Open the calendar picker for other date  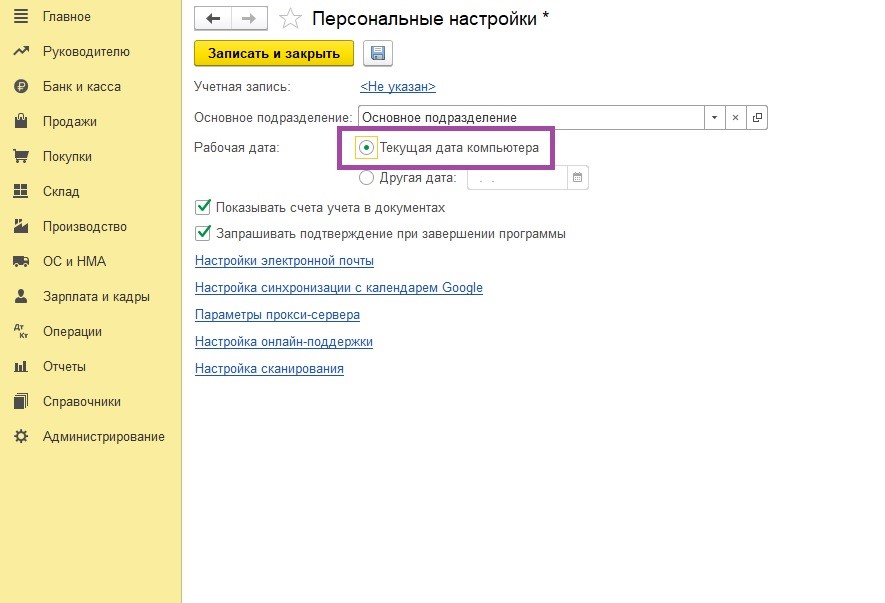point(578,178)
